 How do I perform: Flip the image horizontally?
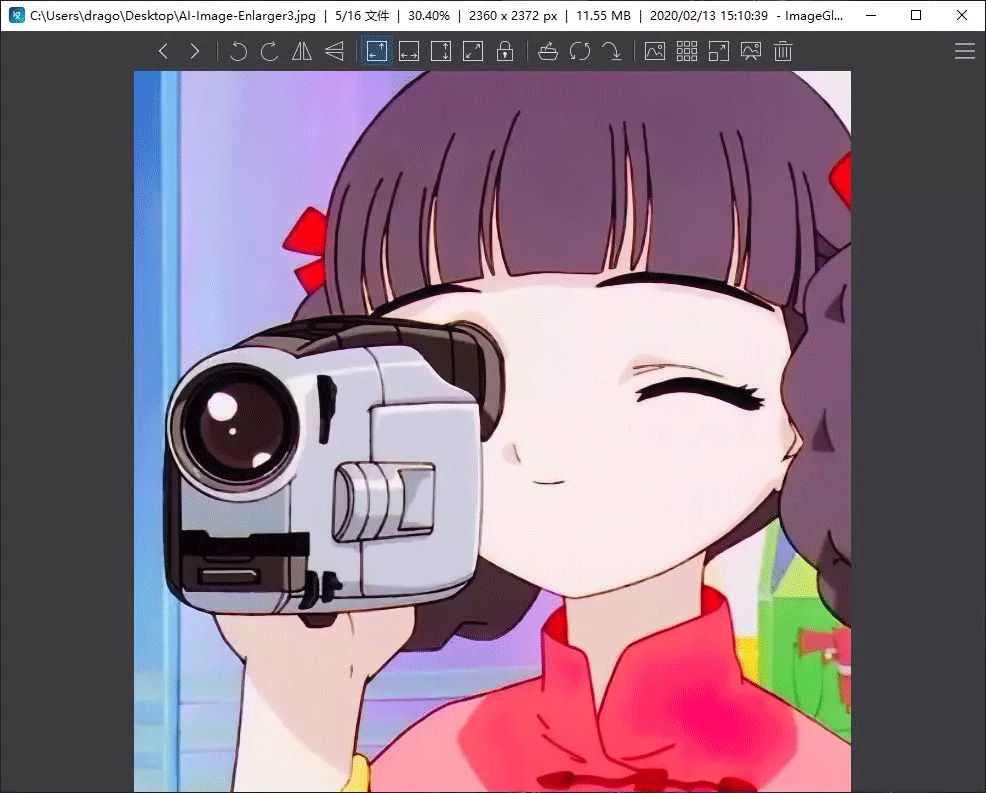click(302, 51)
